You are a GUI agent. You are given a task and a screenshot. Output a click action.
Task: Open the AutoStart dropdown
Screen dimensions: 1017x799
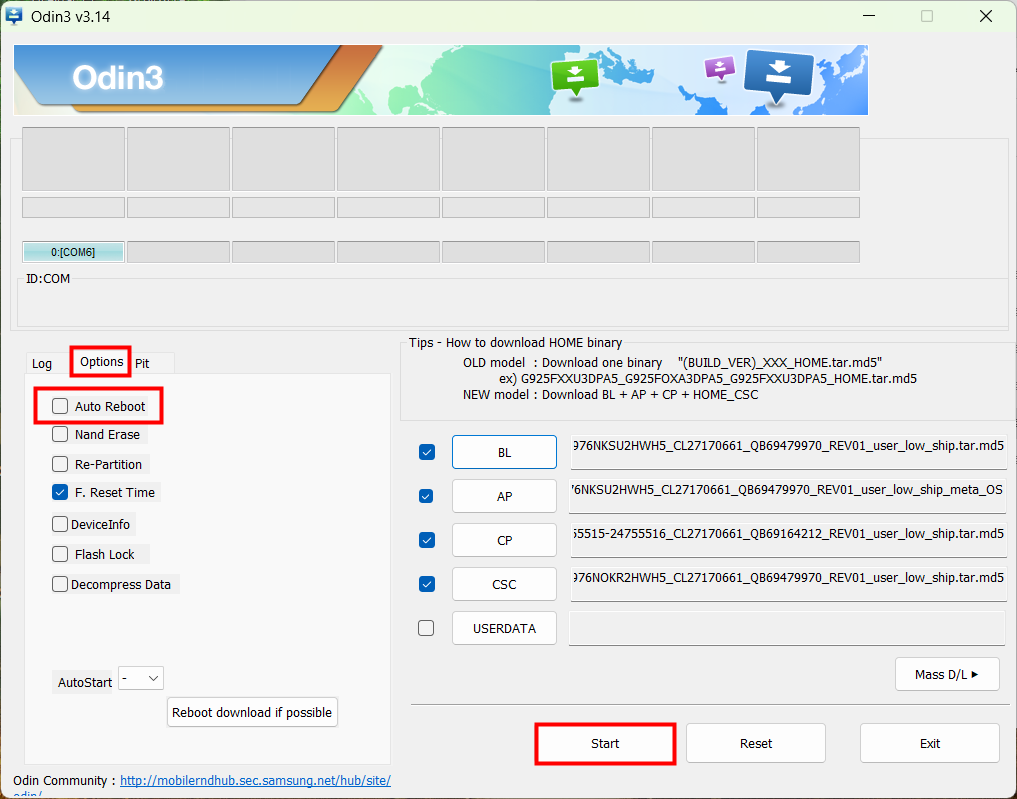click(x=141, y=678)
